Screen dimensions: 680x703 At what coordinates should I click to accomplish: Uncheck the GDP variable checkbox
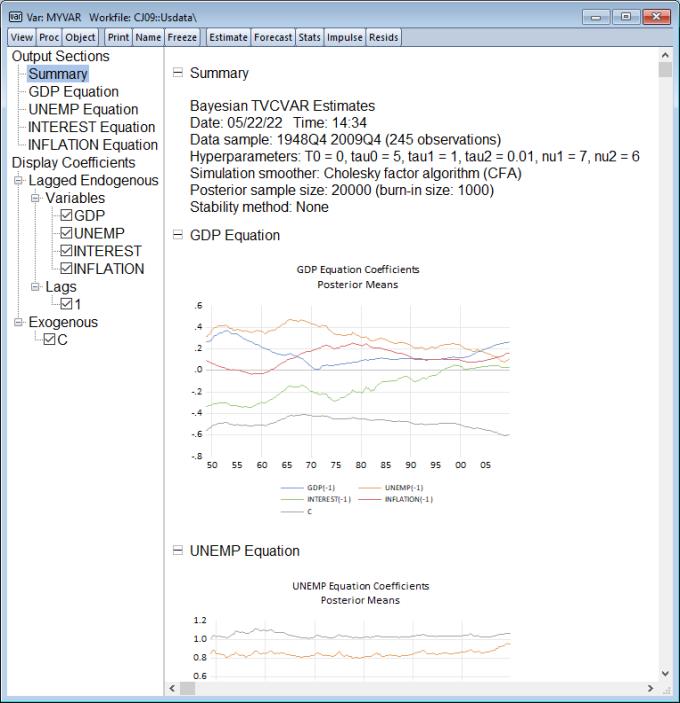pos(66,216)
